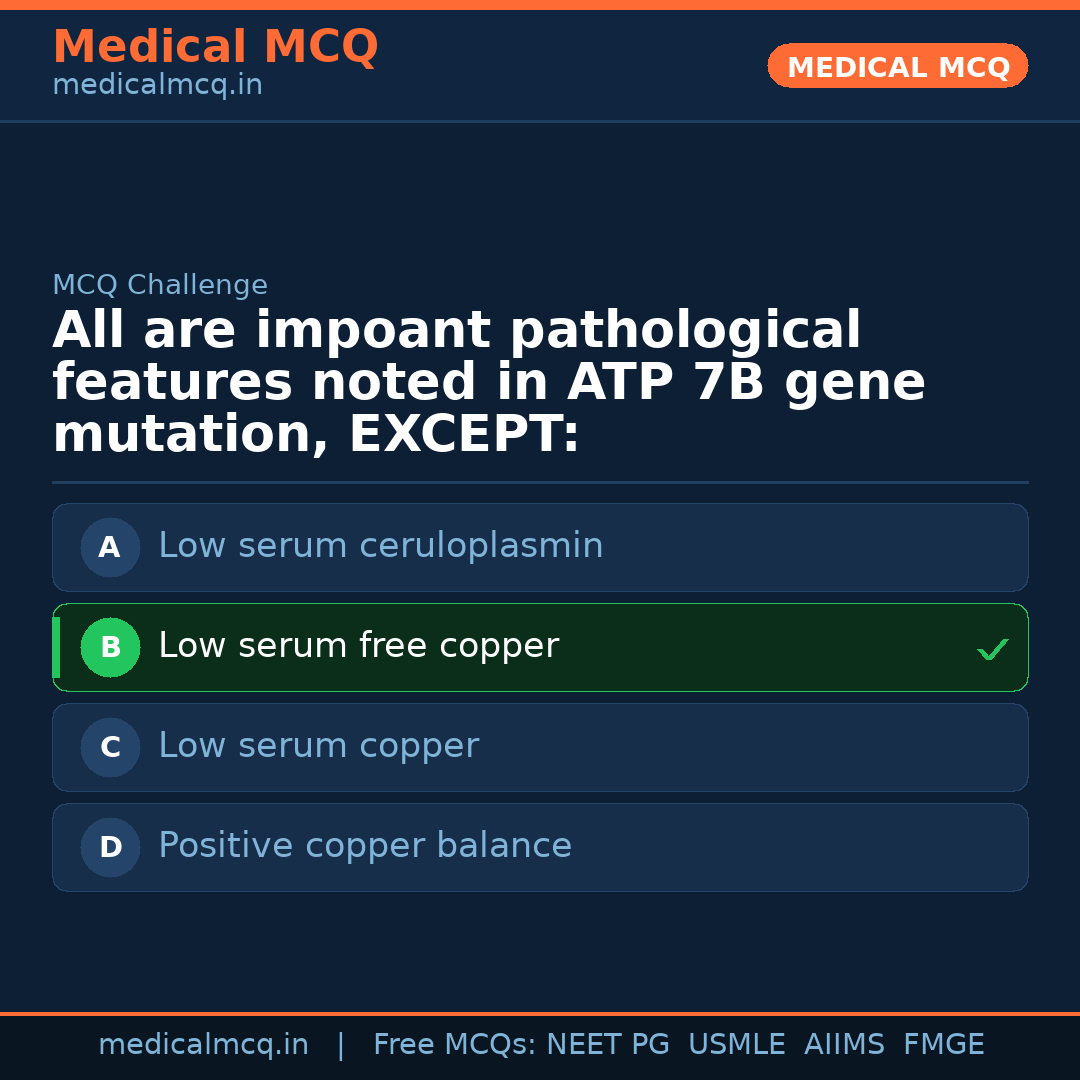Click the AIIMS footer text
The width and height of the screenshot is (1080, 1080).
coord(844,1045)
